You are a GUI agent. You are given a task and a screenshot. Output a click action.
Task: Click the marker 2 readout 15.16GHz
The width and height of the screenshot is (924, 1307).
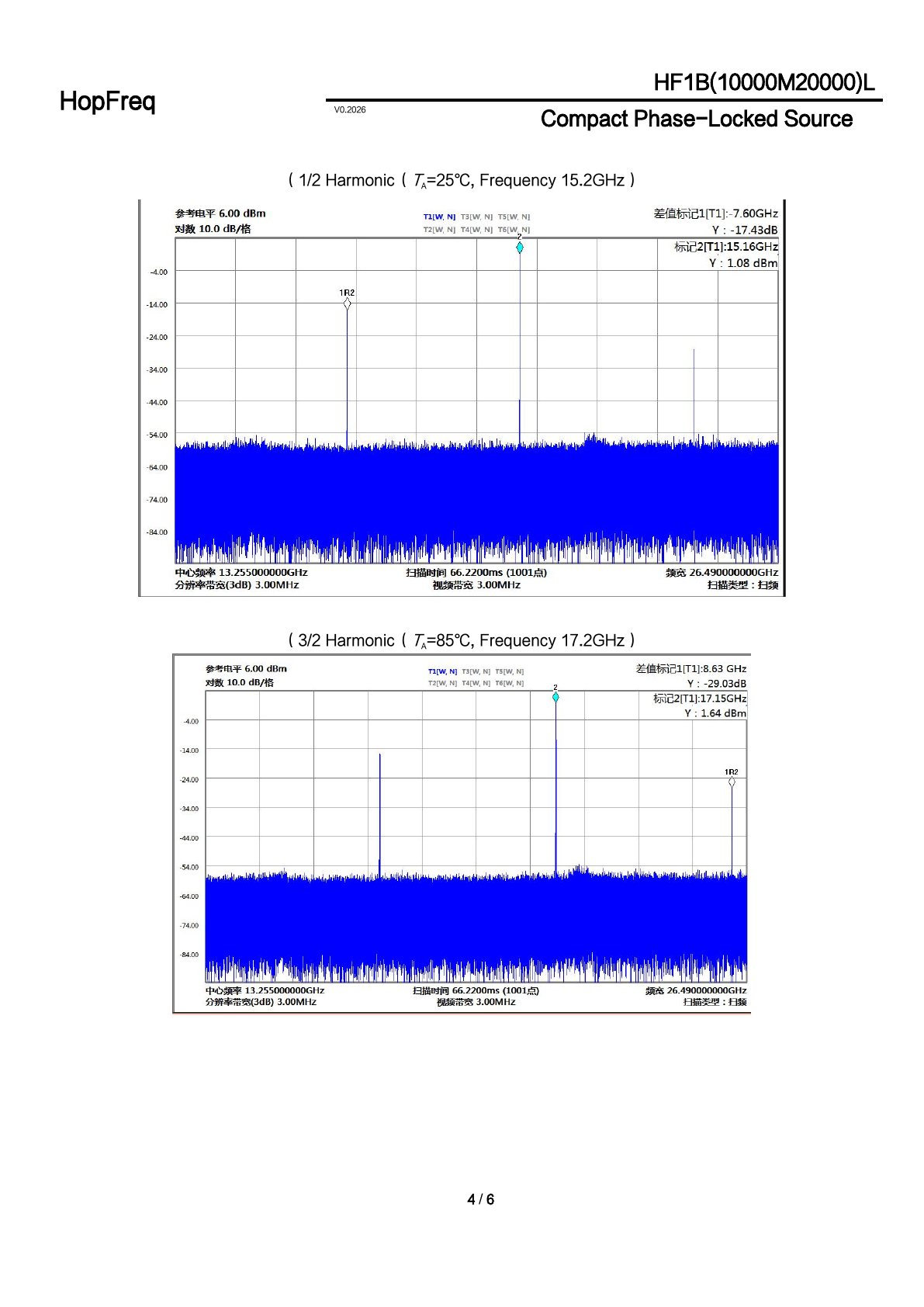726,246
